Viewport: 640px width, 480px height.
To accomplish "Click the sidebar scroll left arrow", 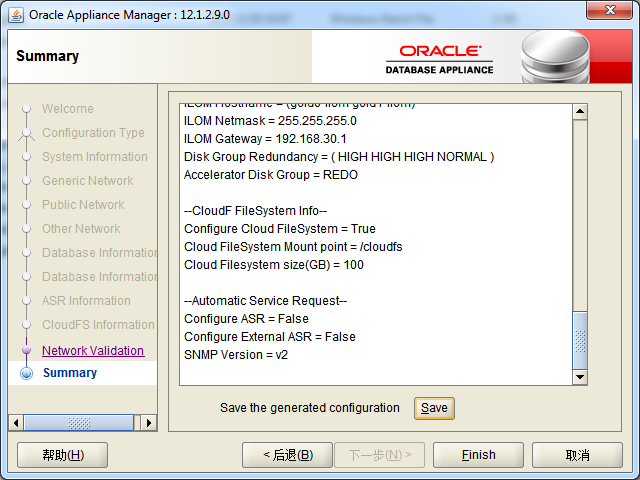I will point(16,422).
